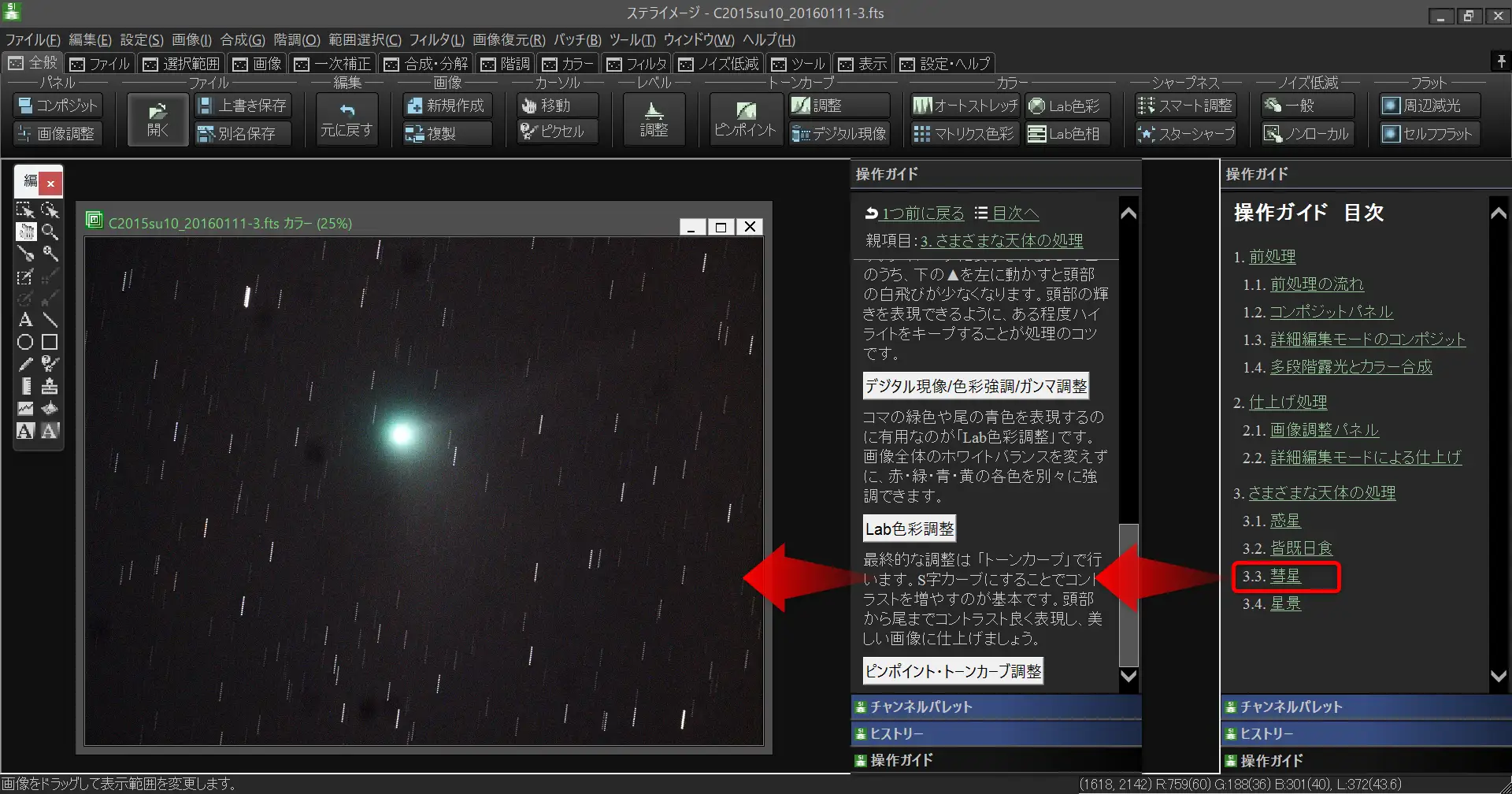
Task: Select the ellipse drawing tool
Action: pos(24,341)
